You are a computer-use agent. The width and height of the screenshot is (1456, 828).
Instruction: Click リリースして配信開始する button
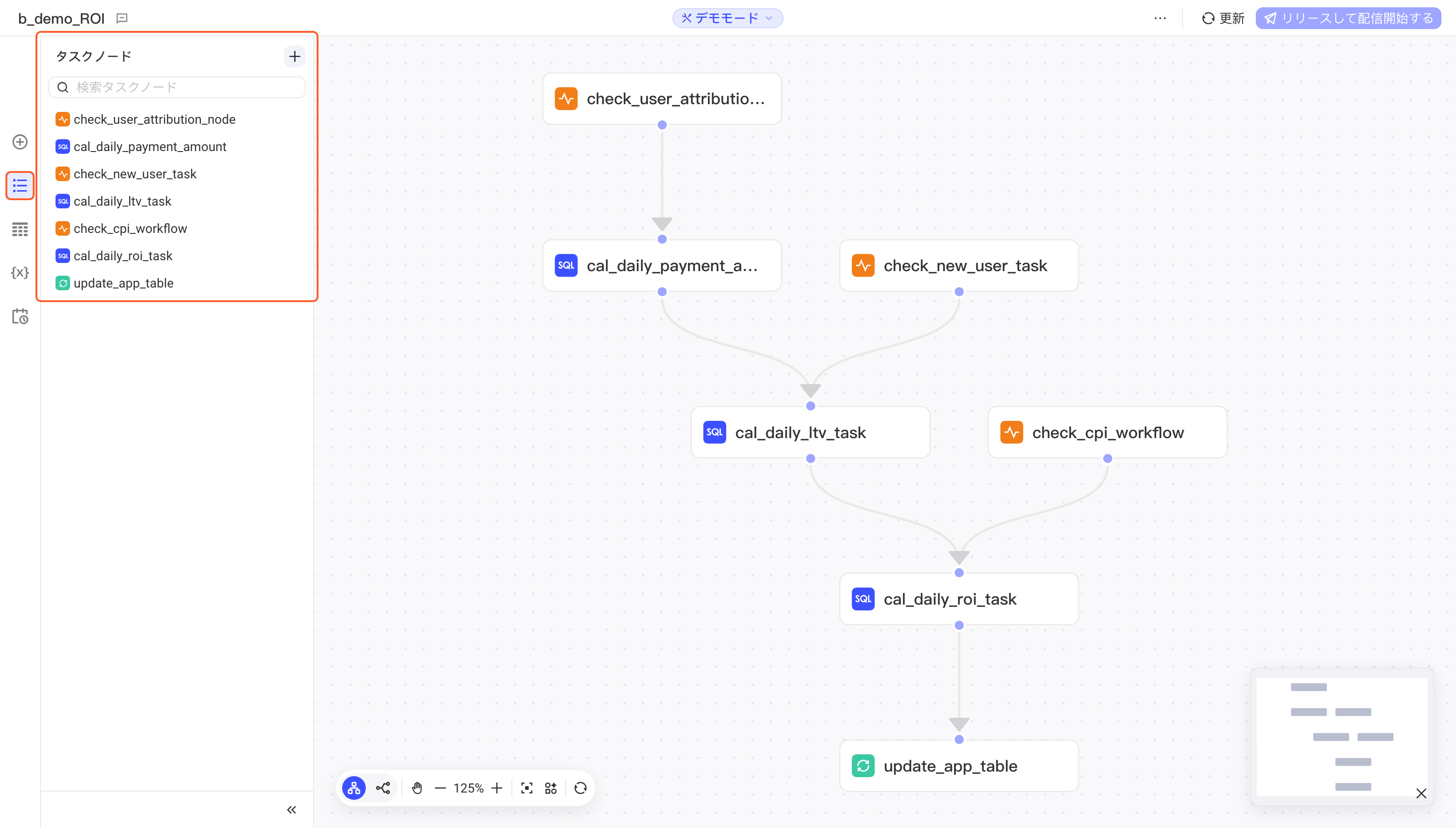pos(1348,18)
